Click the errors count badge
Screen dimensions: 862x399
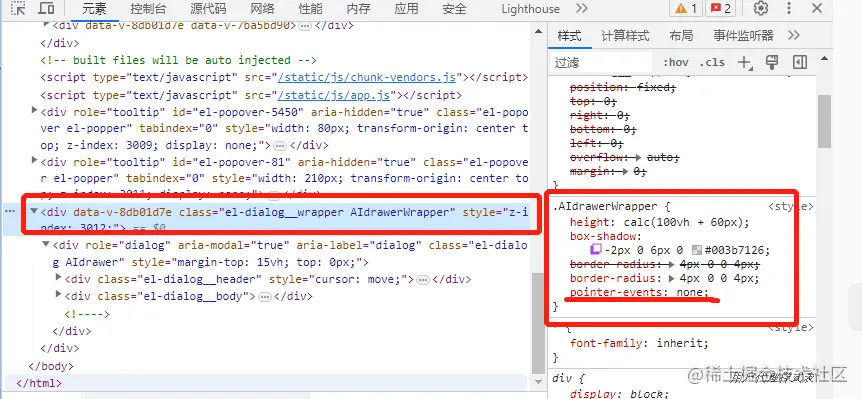[721, 8]
